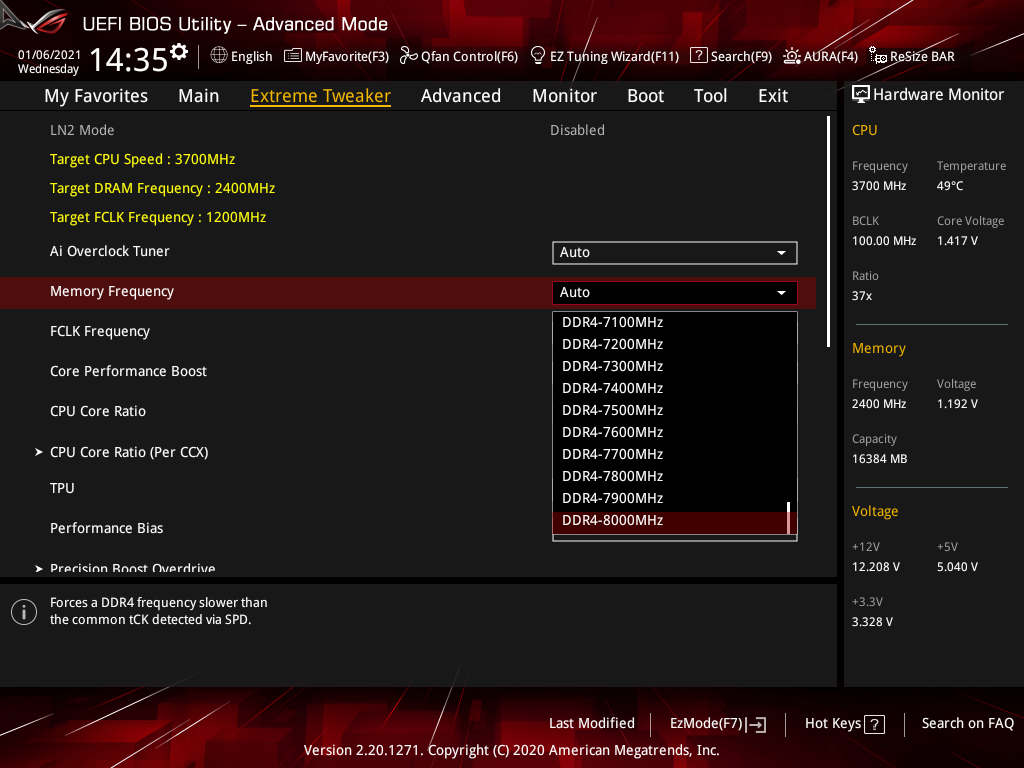Click the globe language icon
Image resolution: width=1024 pixels, height=768 pixels.
click(x=219, y=56)
